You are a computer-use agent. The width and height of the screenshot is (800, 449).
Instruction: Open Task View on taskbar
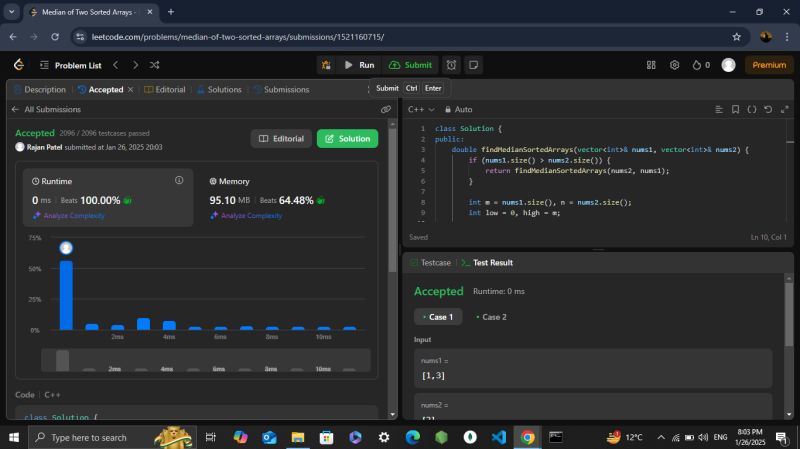click(x=210, y=437)
